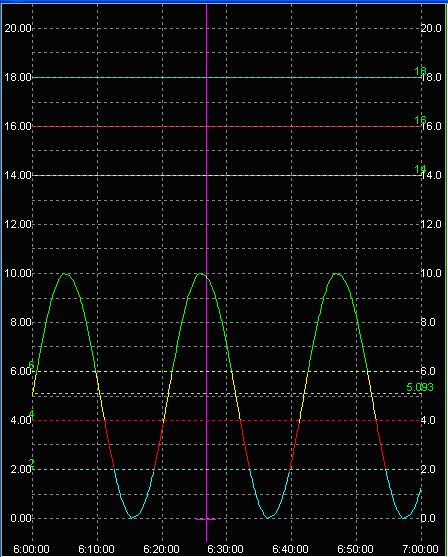Click the 6:30:00 time axis label
Screen dimensions: 448x557
pyautogui.click(x=225, y=549)
